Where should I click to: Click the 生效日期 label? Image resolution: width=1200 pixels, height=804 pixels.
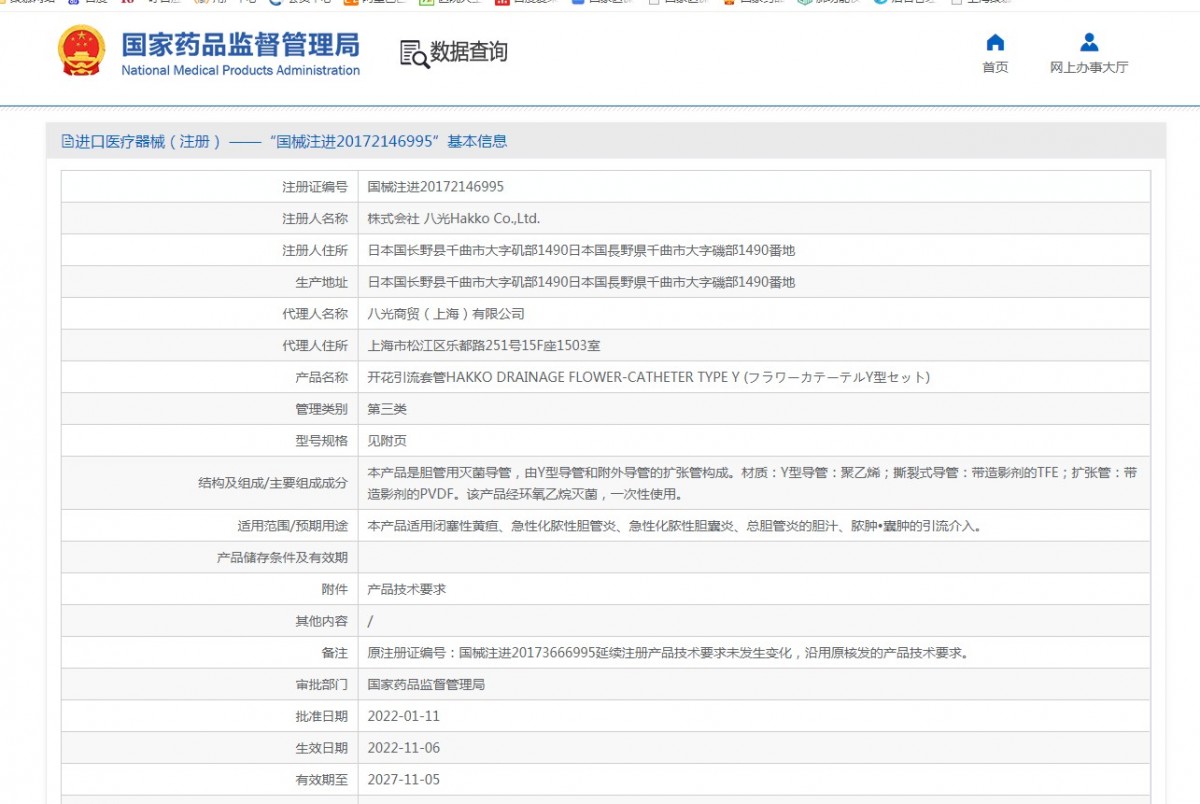click(321, 748)
